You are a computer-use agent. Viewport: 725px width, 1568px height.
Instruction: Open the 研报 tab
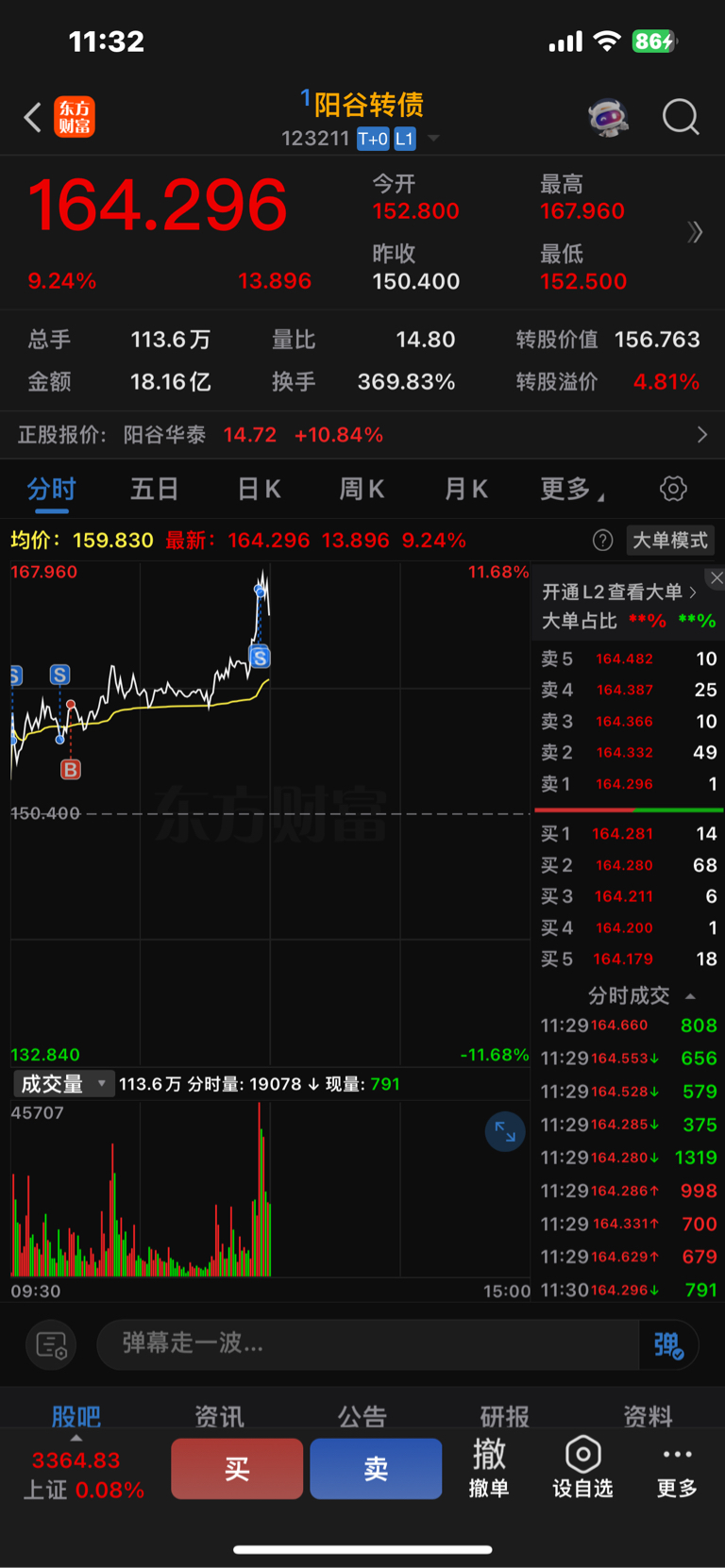[x=505, y=1415]
